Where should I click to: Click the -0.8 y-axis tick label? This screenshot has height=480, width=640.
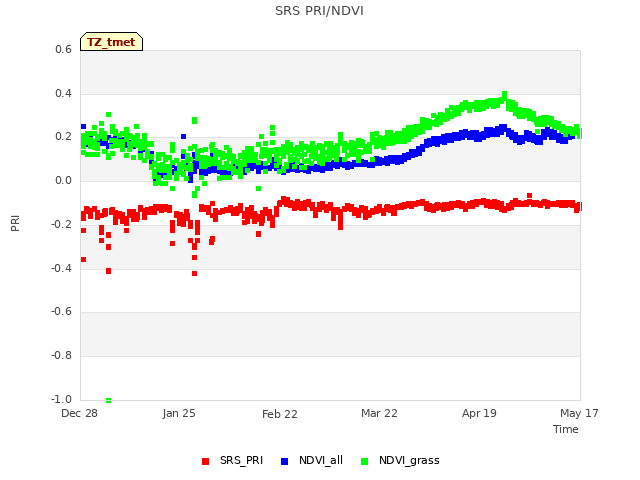[x=61, y=356]
